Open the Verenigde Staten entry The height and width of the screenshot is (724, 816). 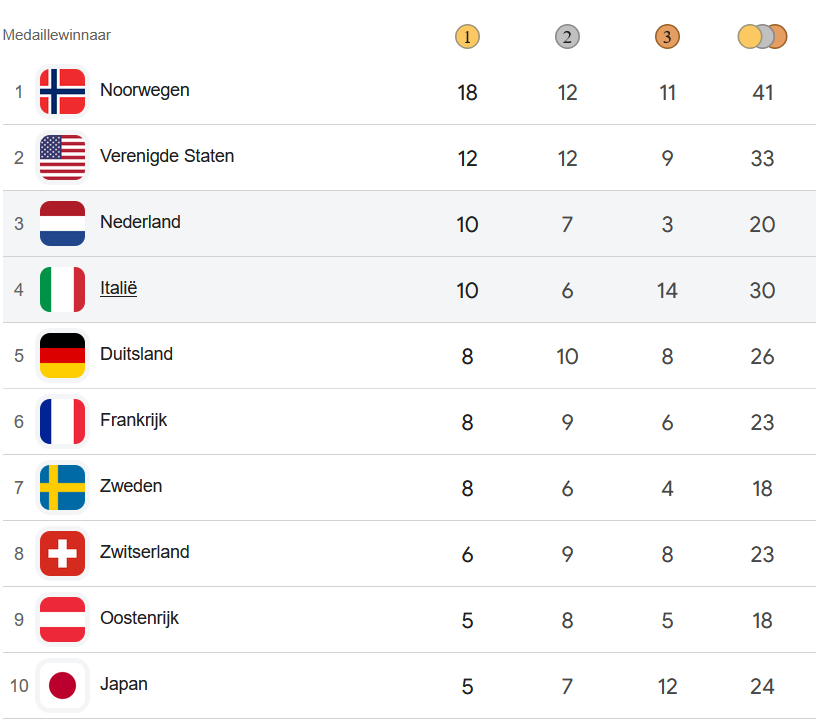tap(167, 156)
